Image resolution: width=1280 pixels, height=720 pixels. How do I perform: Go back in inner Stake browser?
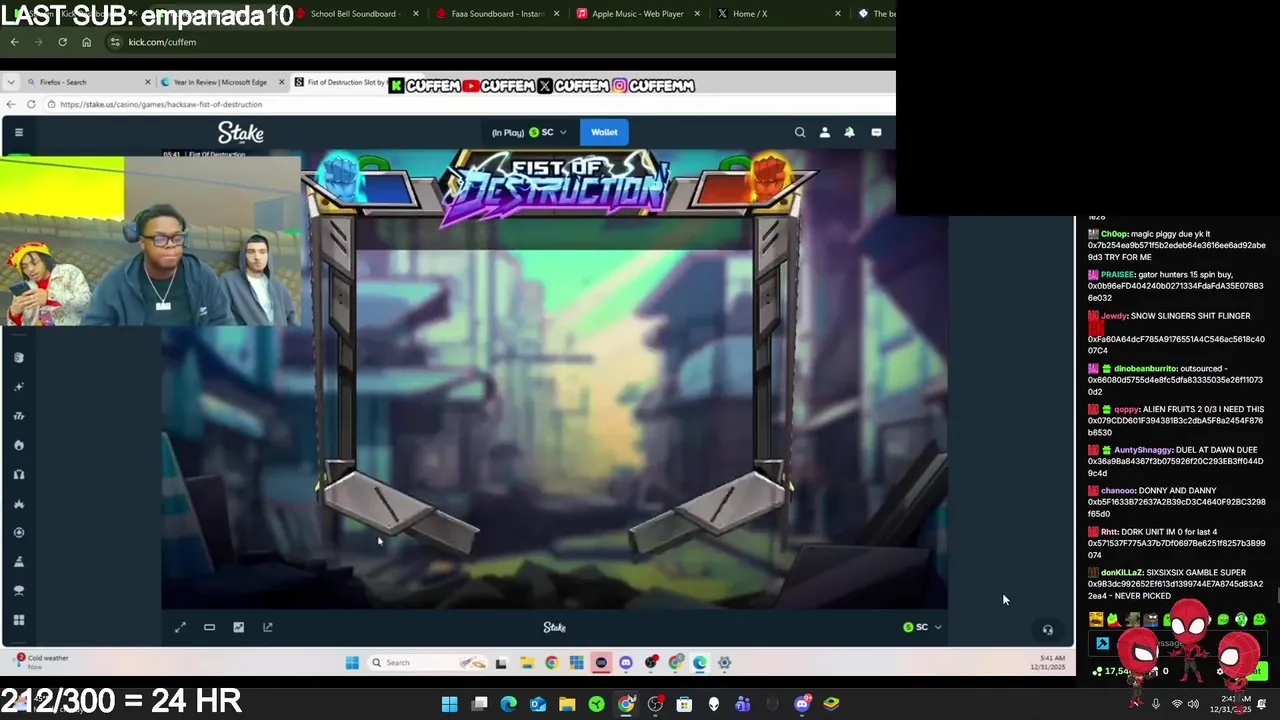click(x=10, y=104)
